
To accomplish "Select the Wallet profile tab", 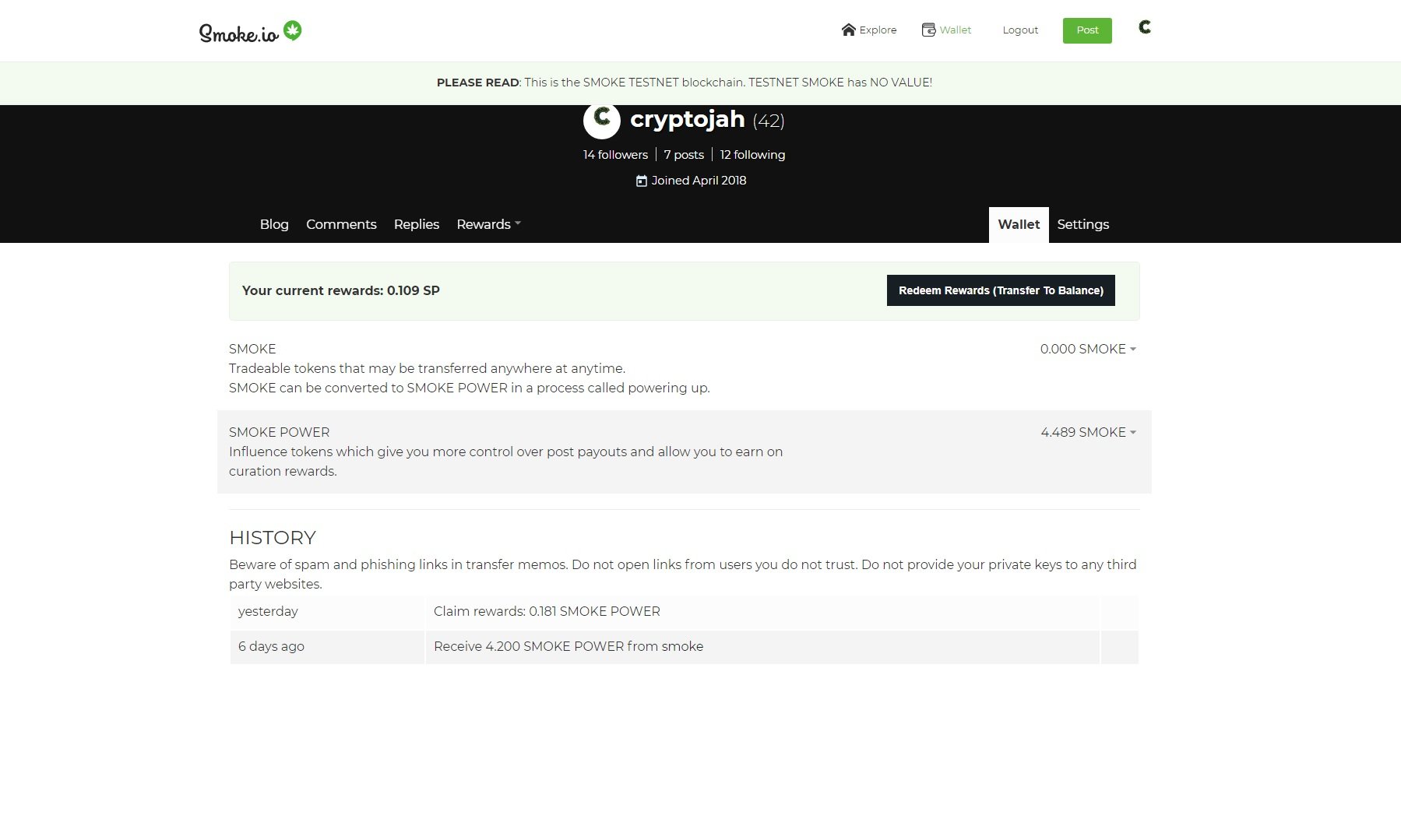I will pyautogui.click(x=1019, y=224).
